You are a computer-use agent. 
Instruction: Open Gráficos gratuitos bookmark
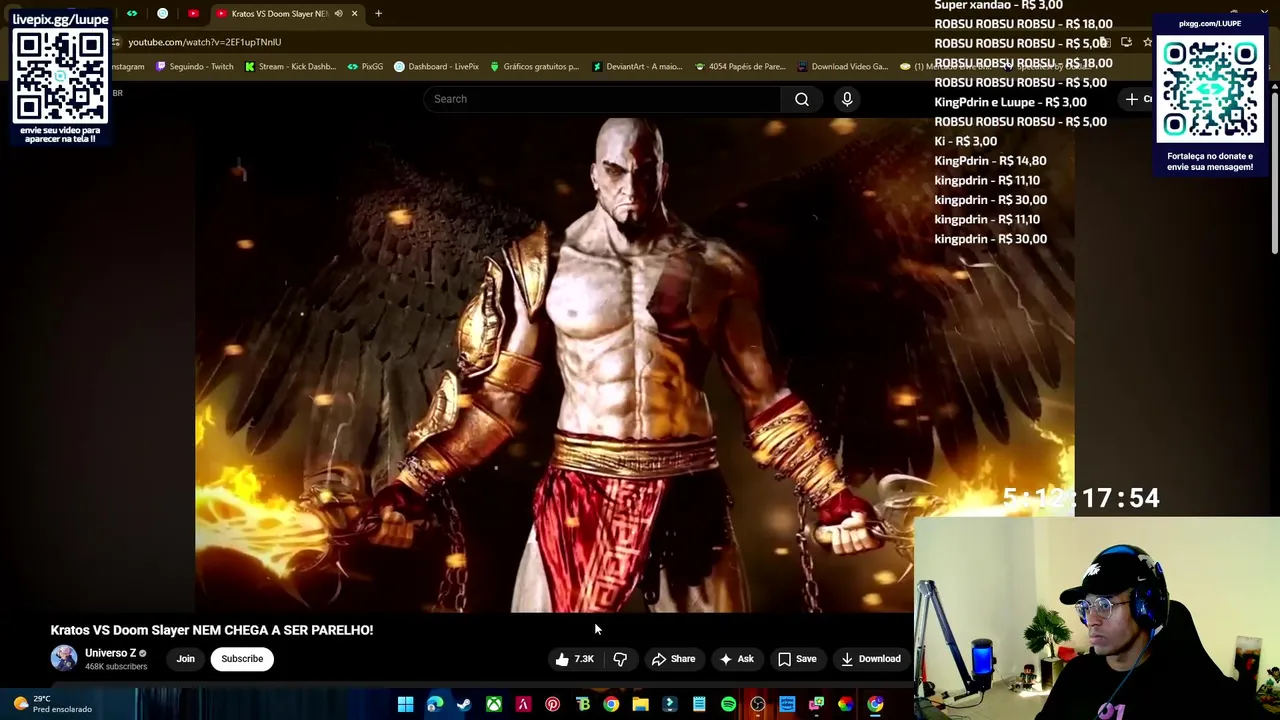tap(534, 67)
